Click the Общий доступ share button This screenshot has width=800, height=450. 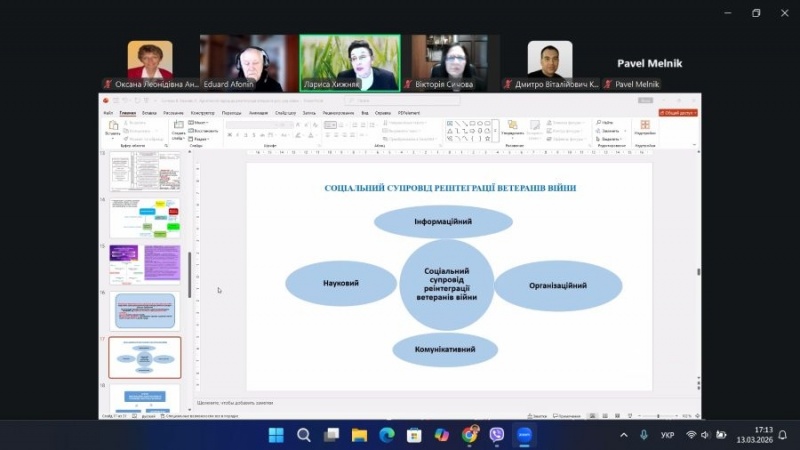[677, 113]
